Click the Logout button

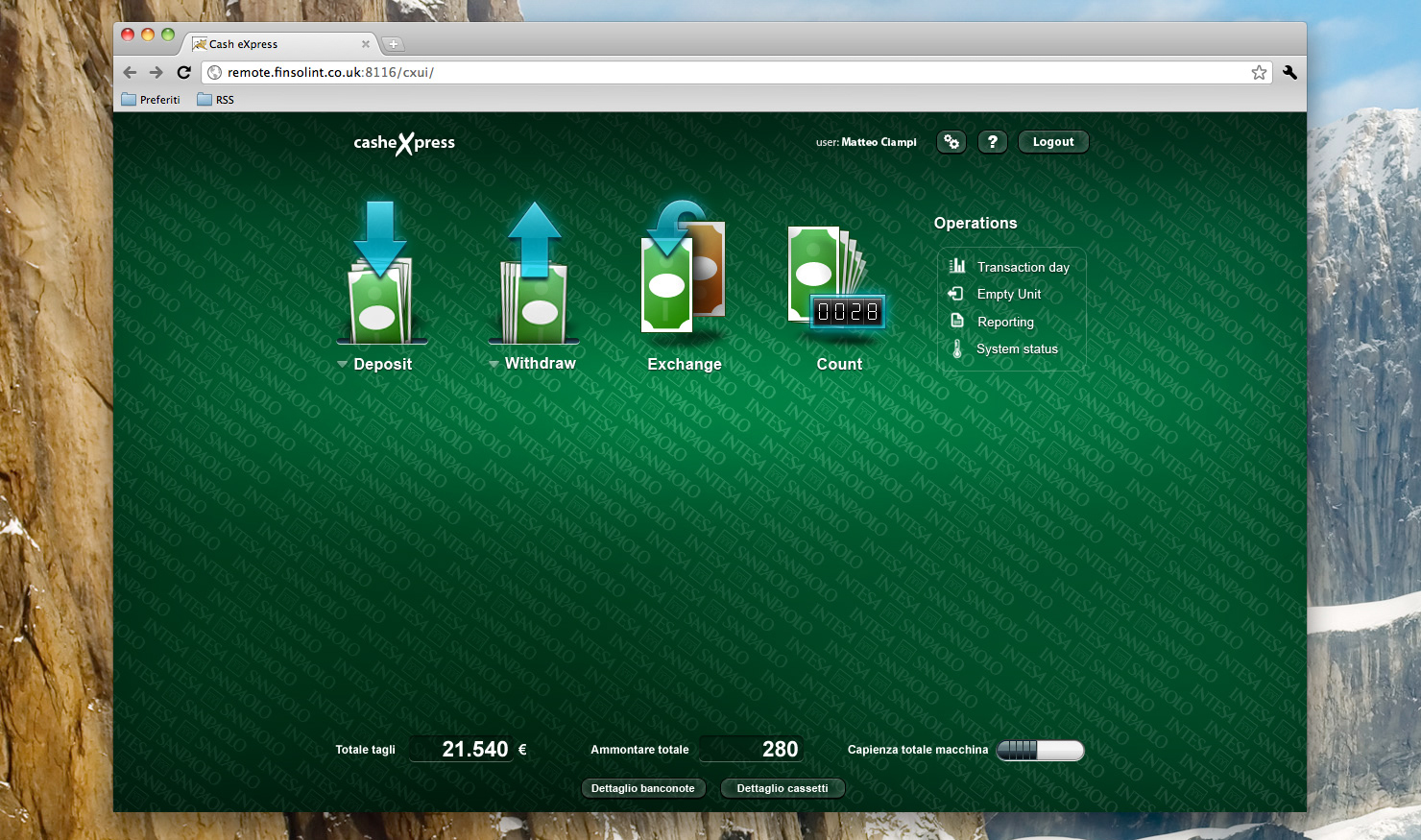coord(1053,142)
